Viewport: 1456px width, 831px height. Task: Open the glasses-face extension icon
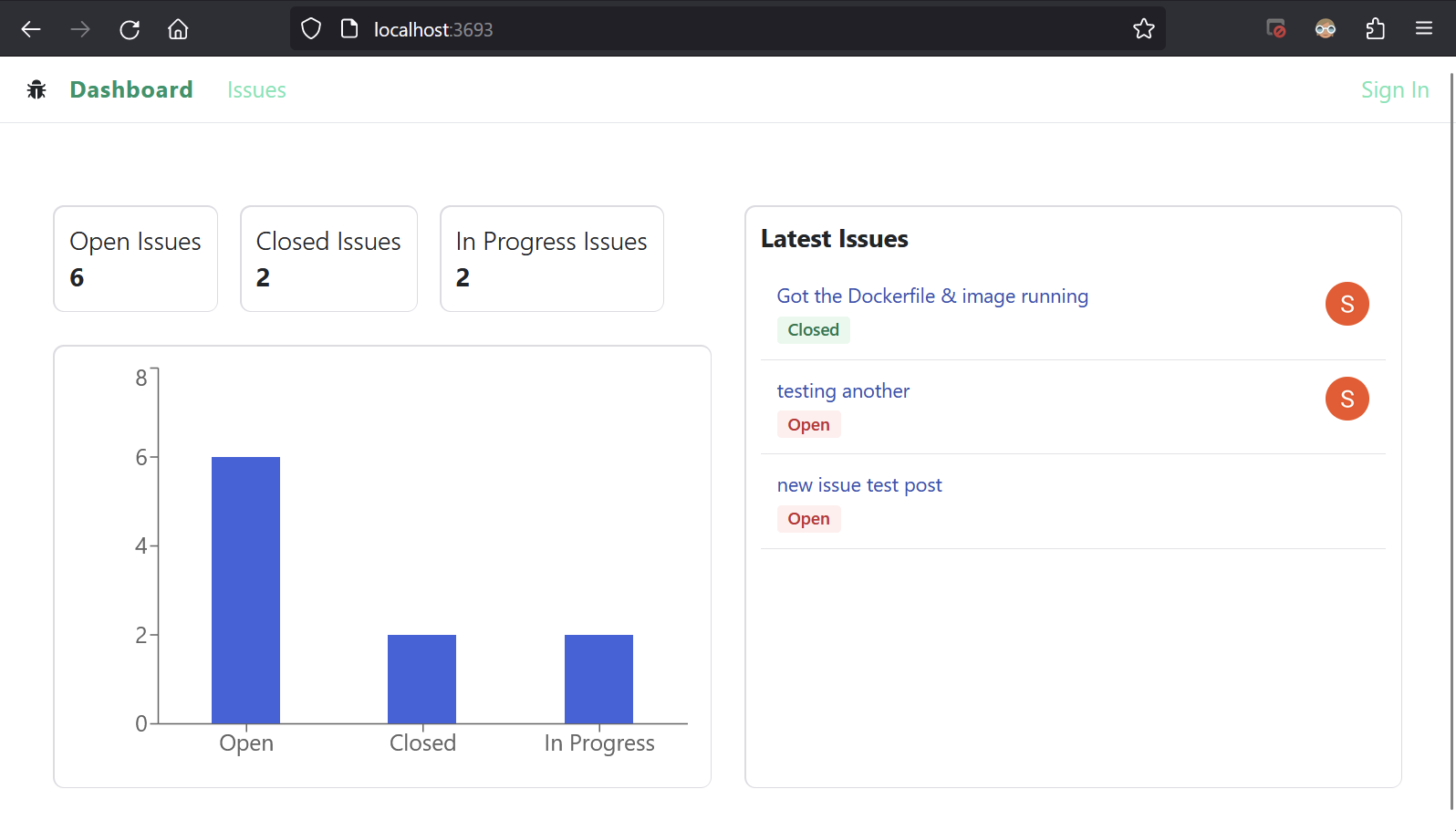click(1326, 29)
